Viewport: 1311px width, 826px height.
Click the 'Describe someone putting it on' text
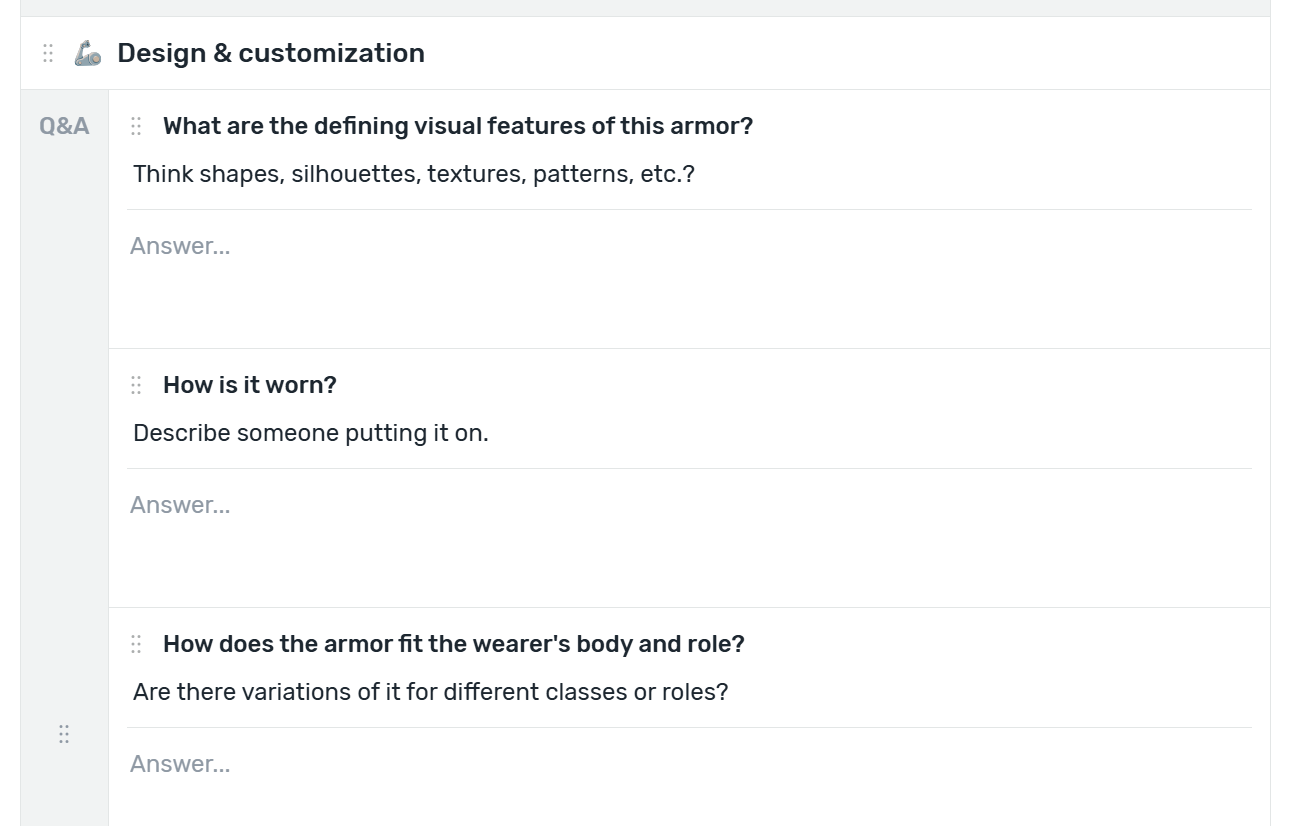(x=311, y=433)
